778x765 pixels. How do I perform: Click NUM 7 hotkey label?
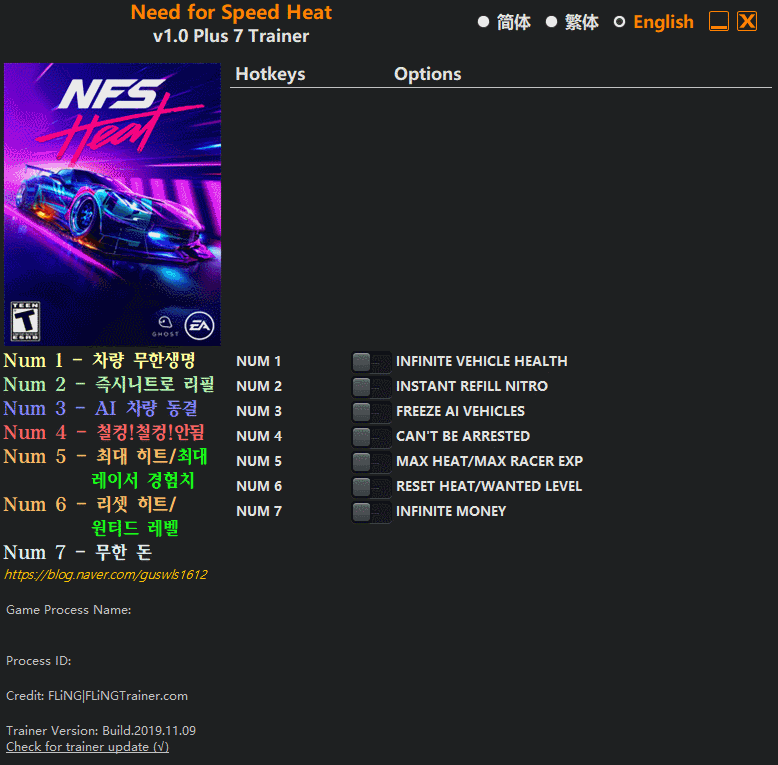coord(259,511)
